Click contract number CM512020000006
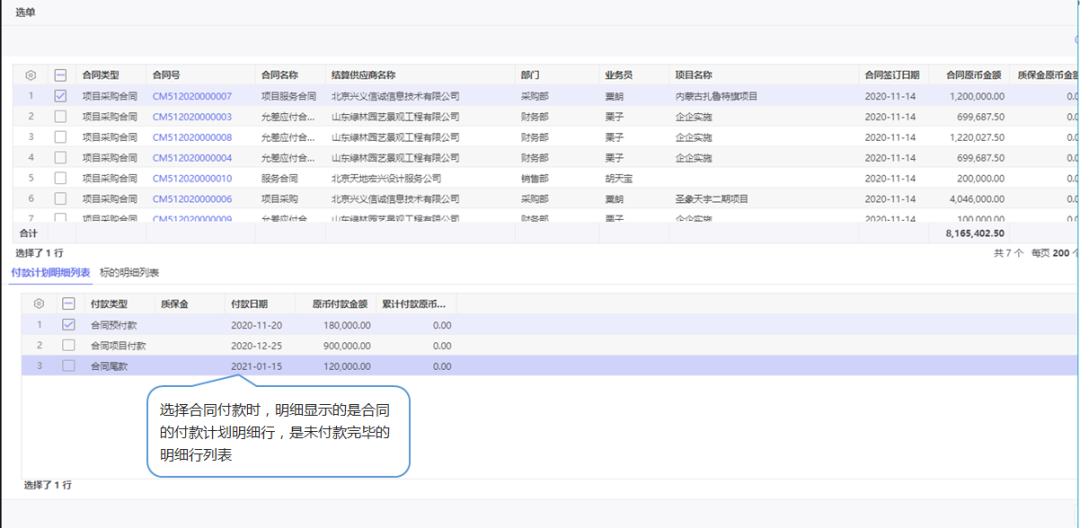 pos(192,199)
